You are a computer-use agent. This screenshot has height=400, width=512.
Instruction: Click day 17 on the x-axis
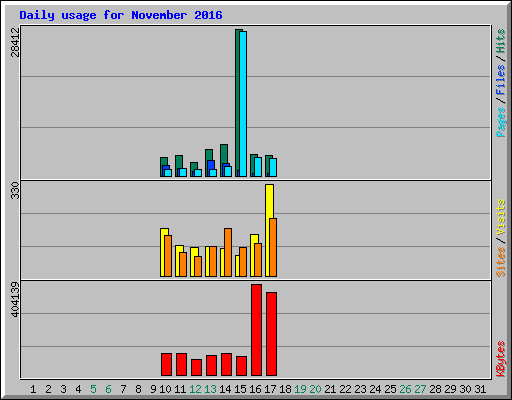[270, 389]
